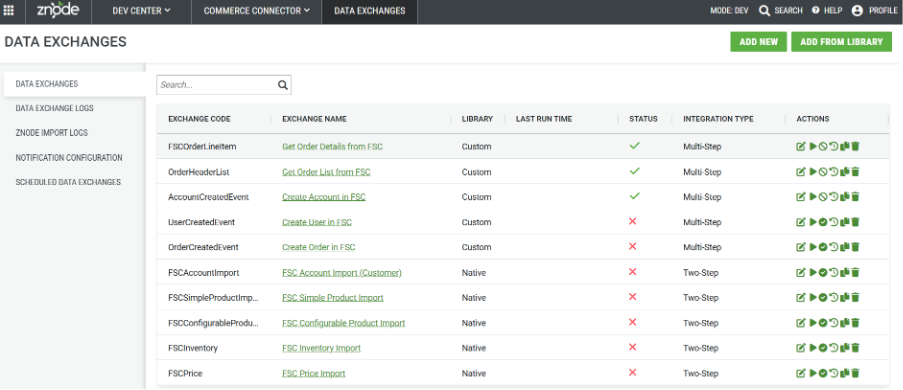Open Create Account in FSC link
The image size is (903, 390).
click(x=324, y=197)
